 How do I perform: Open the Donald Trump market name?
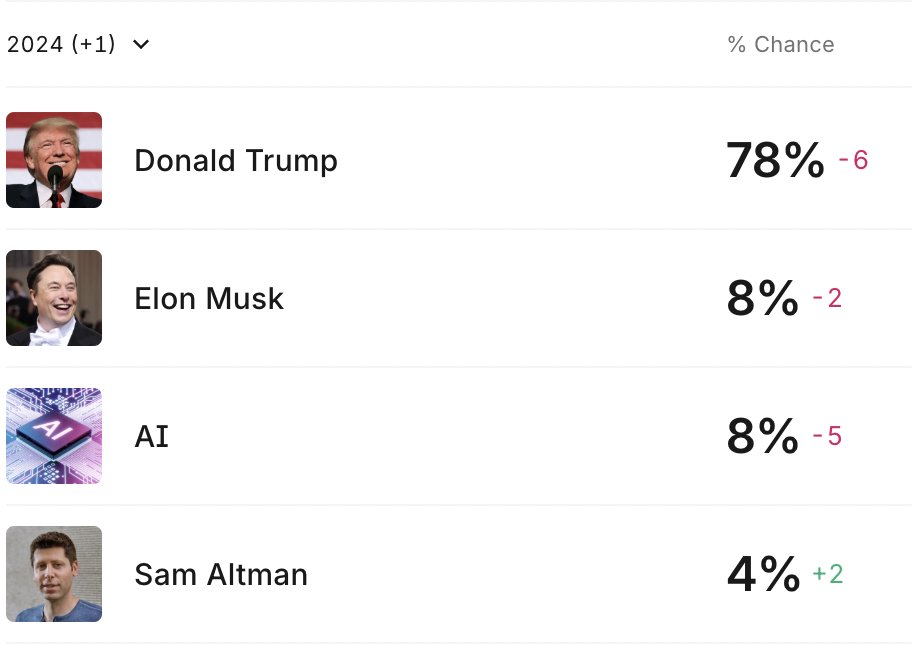click(236, 161)
